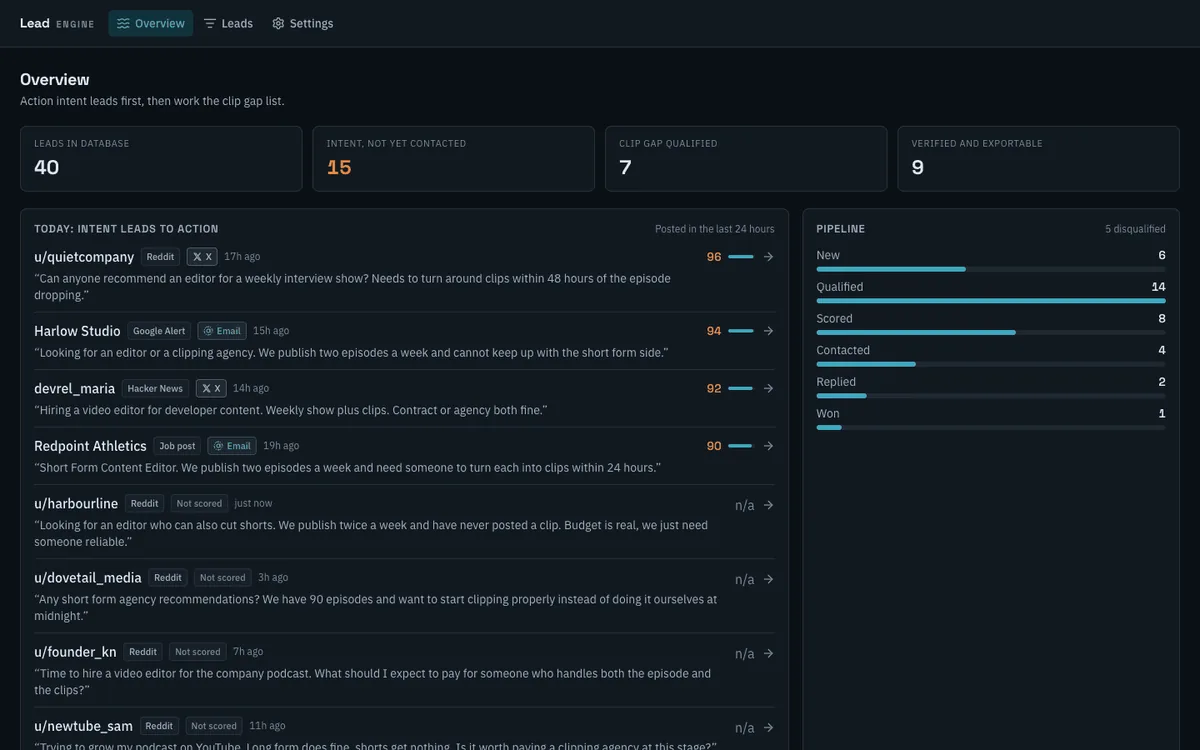Viewport: 1200px width, 750px height.
Task: Click the score bar for Harlow Studio
Action: click(741, 331)
